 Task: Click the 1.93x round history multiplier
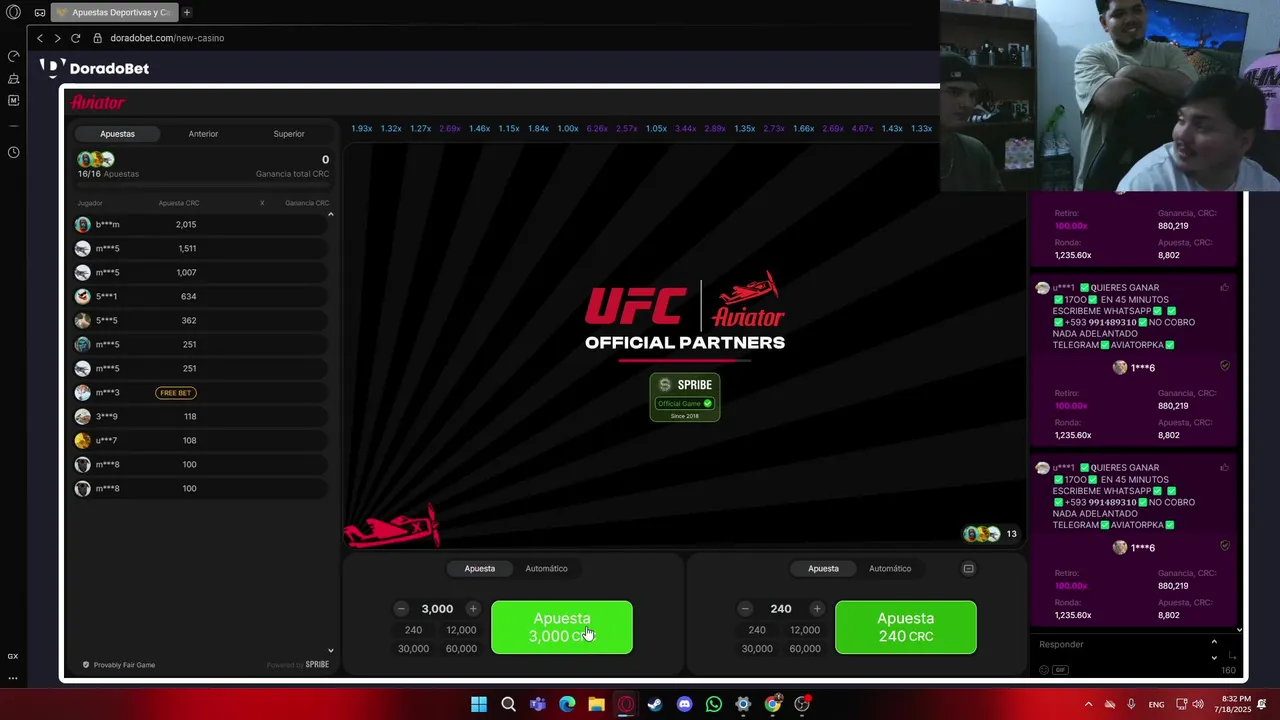(x=361, y=129)
